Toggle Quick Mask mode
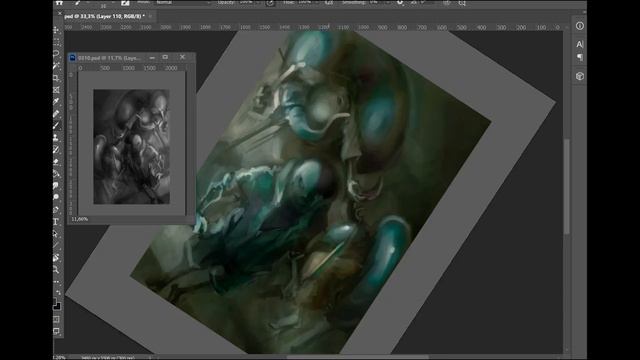Viewport: 640px width, 360px height. point(56,319)
